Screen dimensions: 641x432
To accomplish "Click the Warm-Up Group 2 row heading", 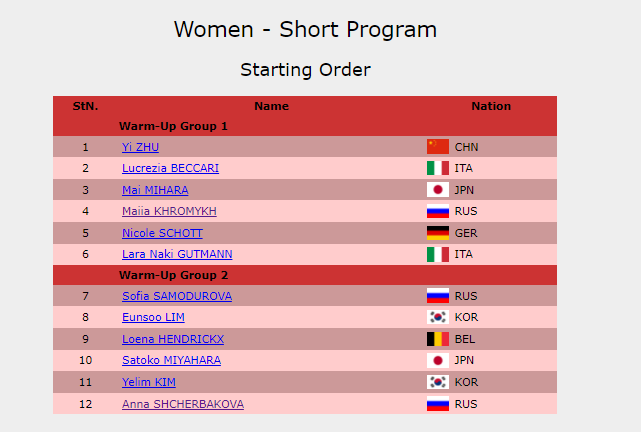I will coord(173,275).
